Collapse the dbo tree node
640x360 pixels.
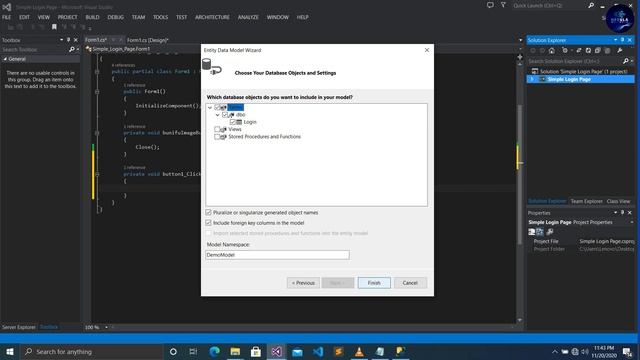tap(218, 115)
